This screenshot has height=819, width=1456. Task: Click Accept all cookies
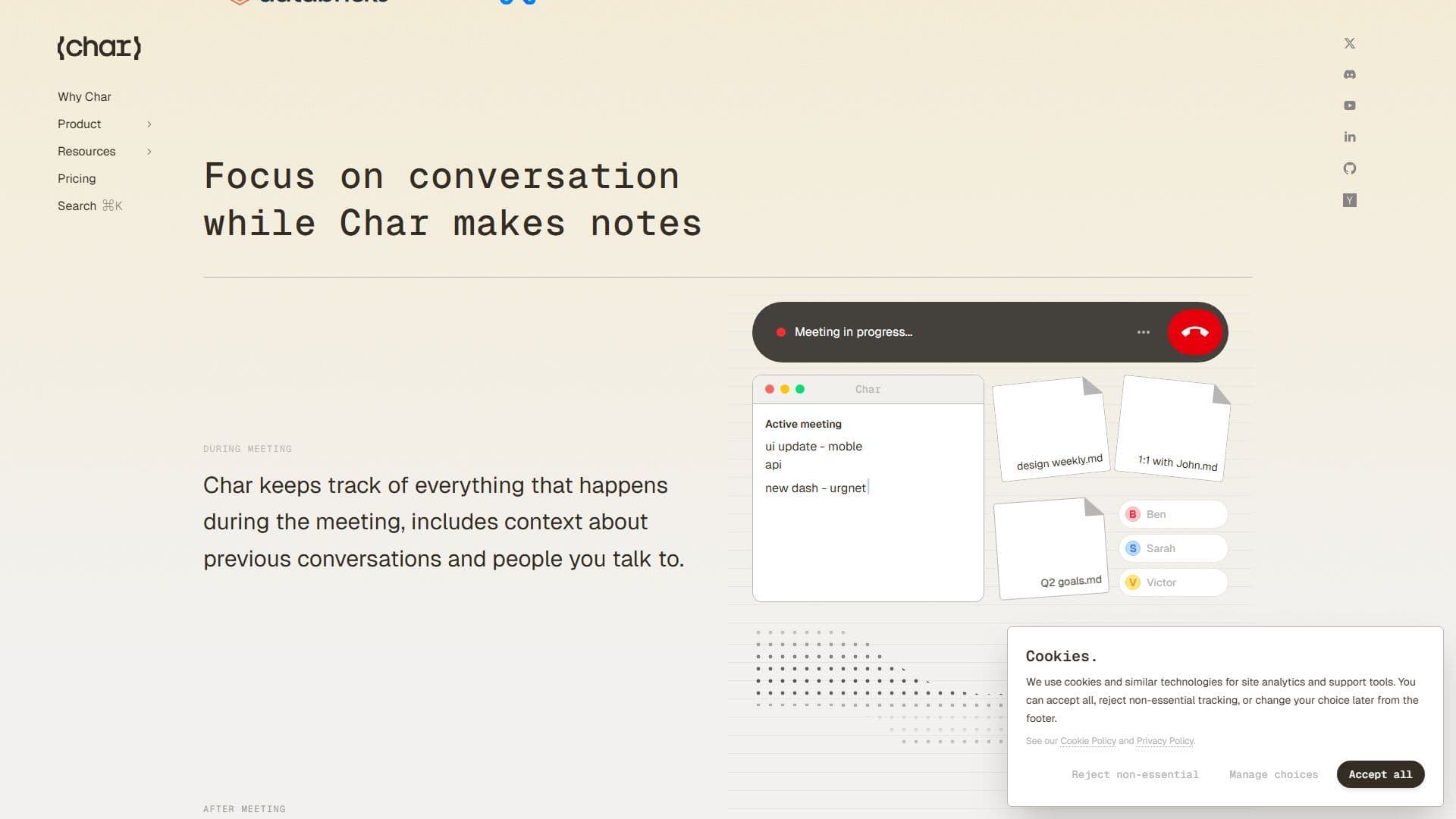click(1380, 774)
